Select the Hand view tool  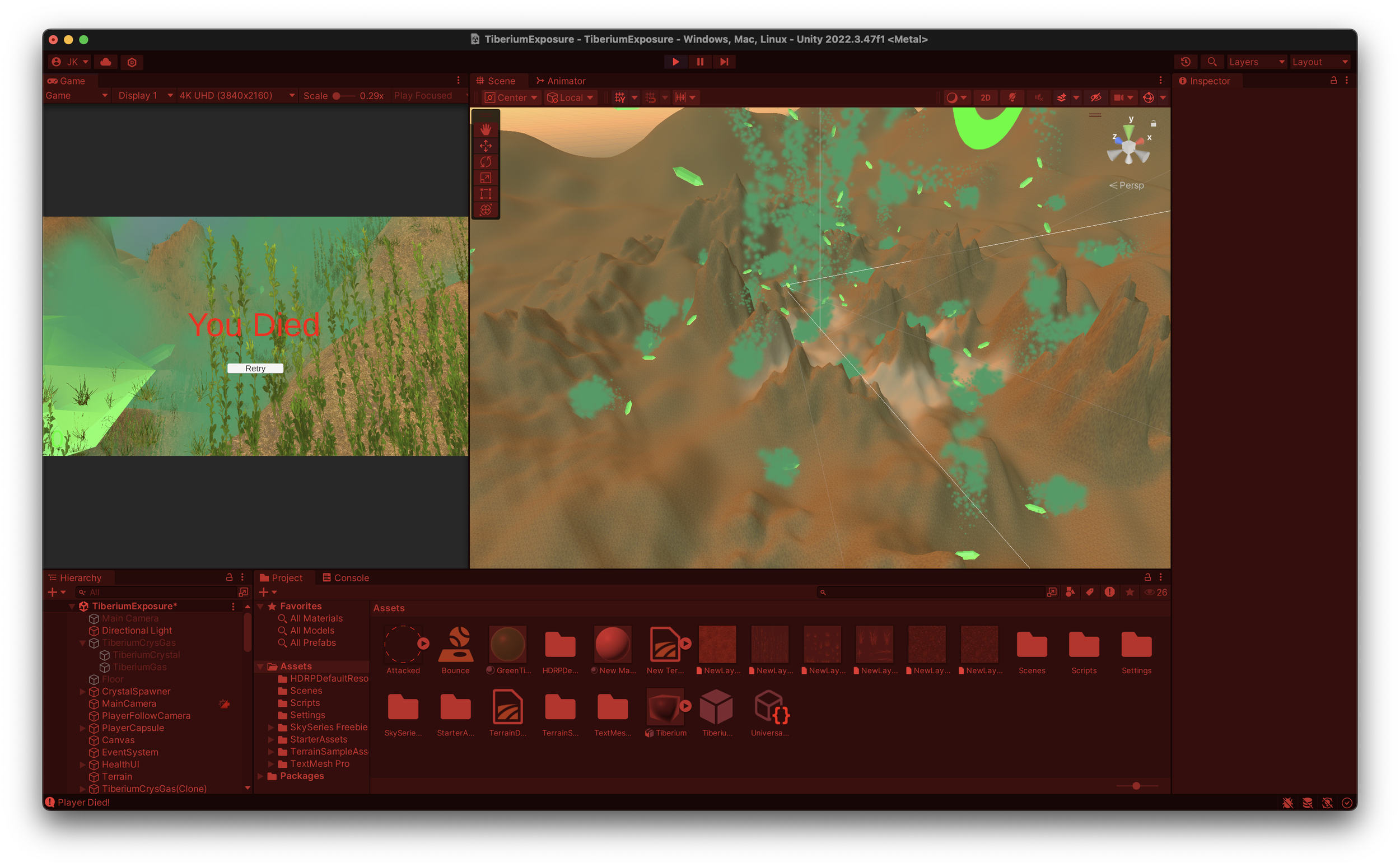click(x=486, y=129)
